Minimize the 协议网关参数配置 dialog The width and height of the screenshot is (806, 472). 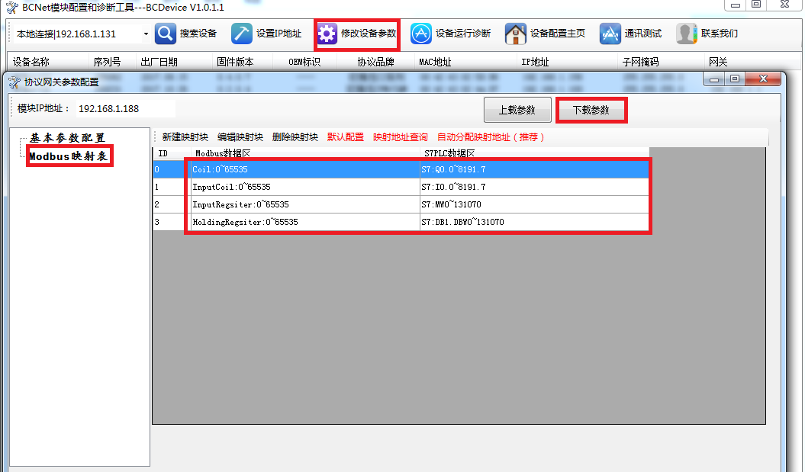(x=714, y=79)
